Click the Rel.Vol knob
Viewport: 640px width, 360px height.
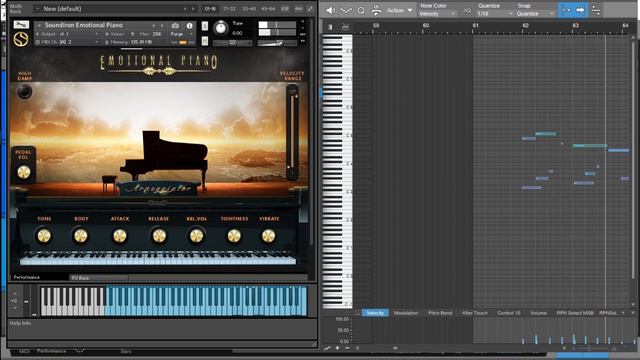pos(196,236)
